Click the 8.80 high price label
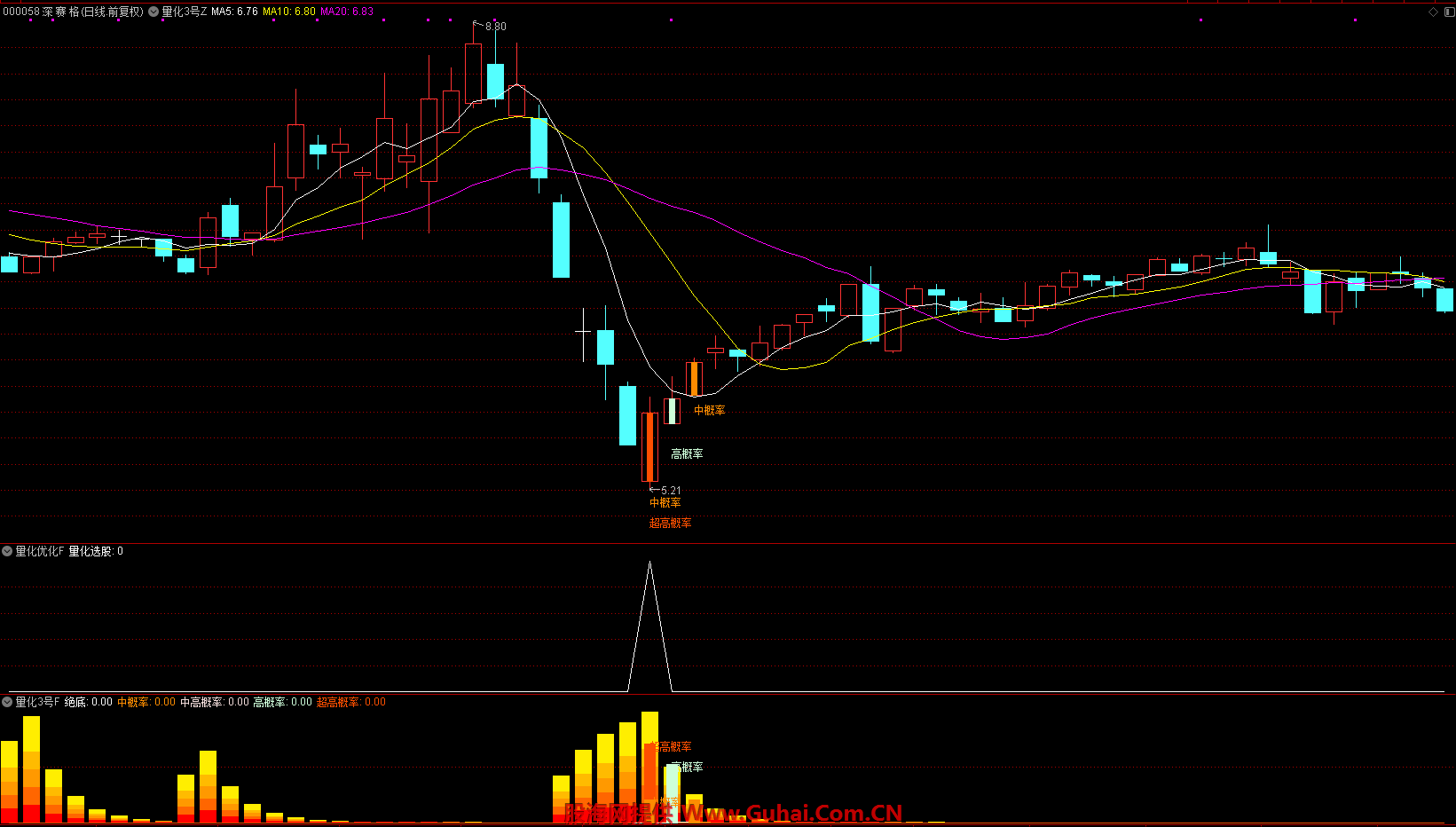This screenshot has width=1456, height=827. (x=496, y=27)
